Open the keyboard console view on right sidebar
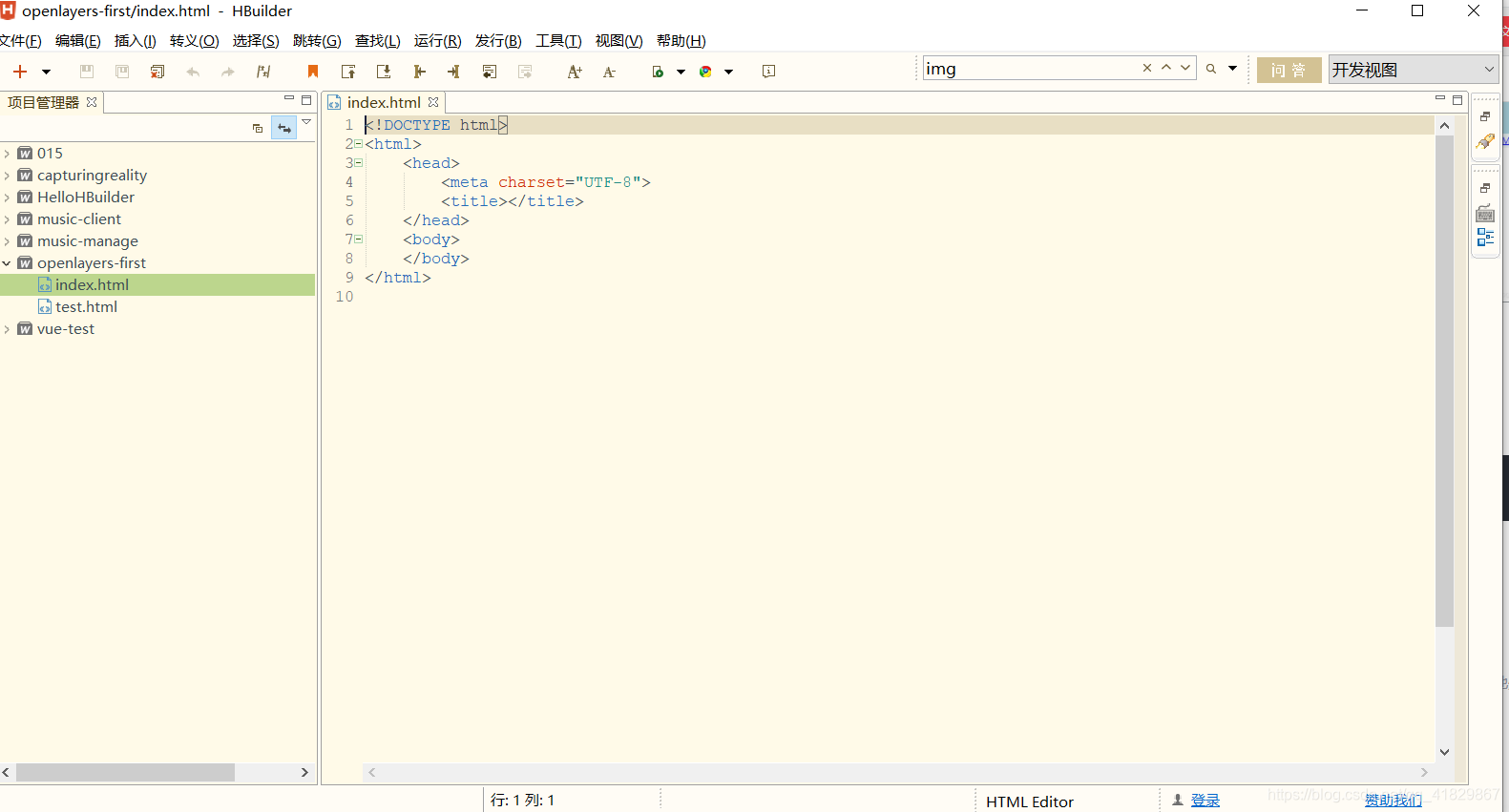1509x812 pixels. pyautogui.click(x=1485, y=214)
